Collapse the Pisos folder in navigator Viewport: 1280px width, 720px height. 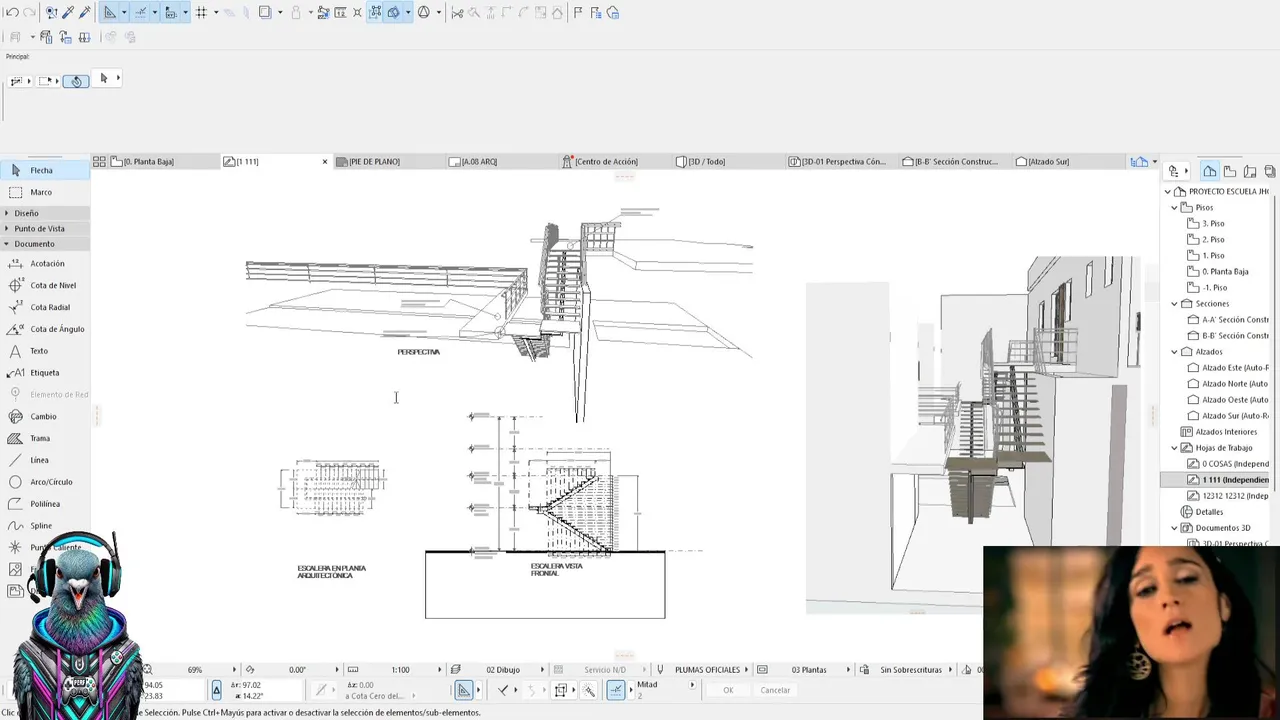pyautogui.click(x=1175, y=208)
